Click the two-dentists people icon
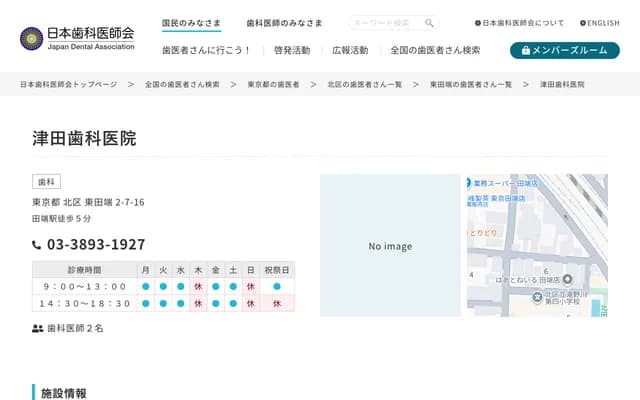 point(38,328)
